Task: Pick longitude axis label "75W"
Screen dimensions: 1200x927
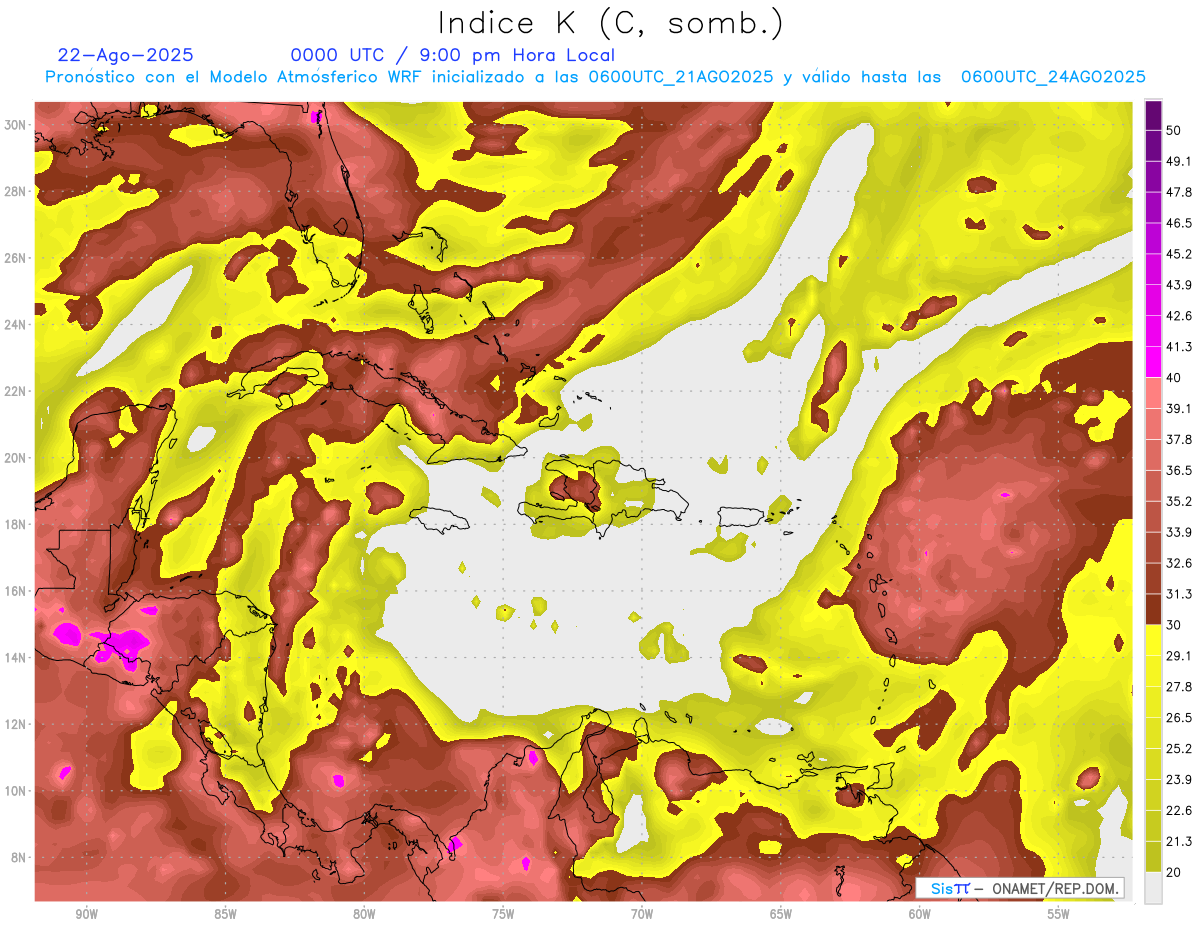Action: pos(503,915)
